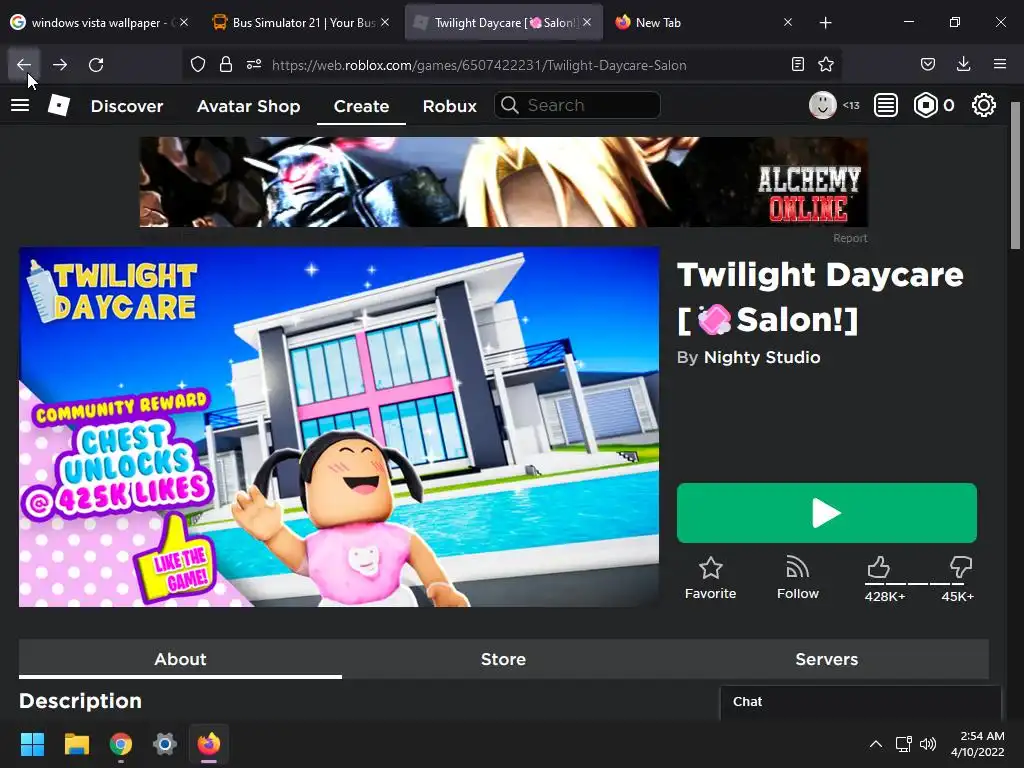Click the green Play button
Screen dimensions: 1024x768
827,513
